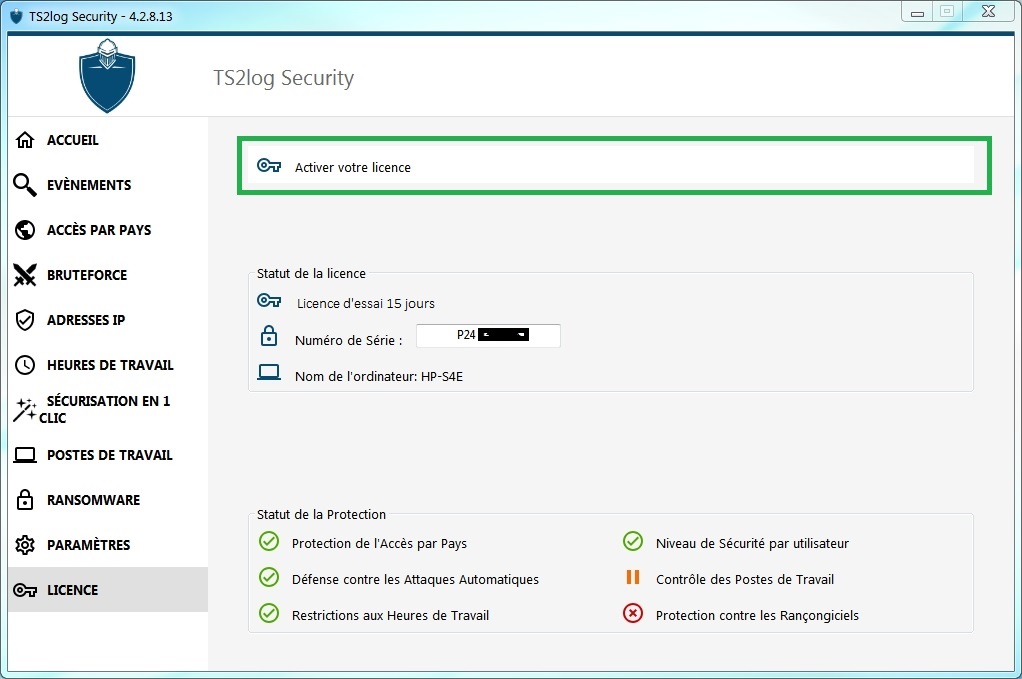The width and height of the screenshot is (1022, 679).
Task: Open the Bruteforce section
Action: [x=108, y=275]
